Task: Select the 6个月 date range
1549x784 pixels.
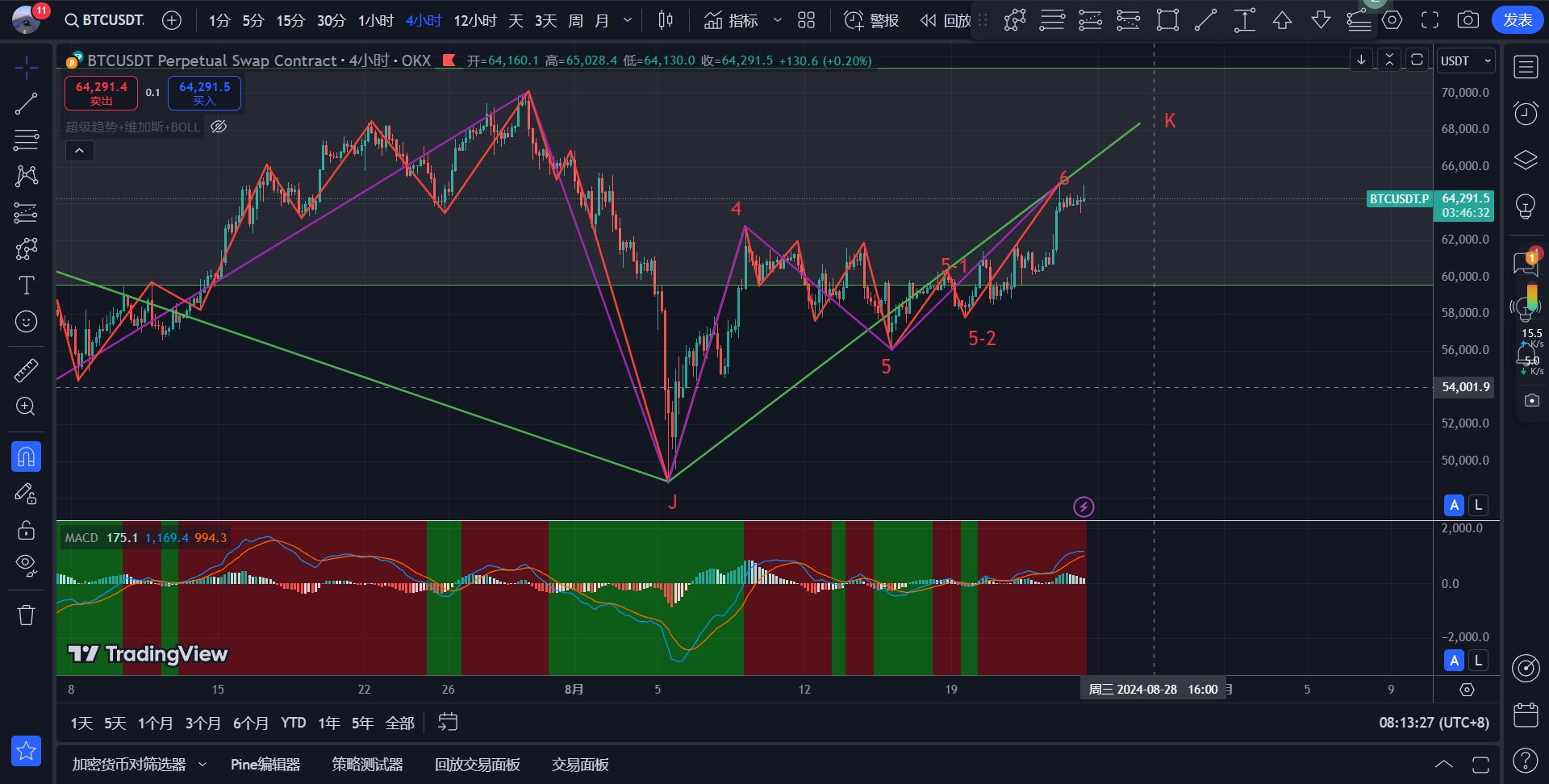Action: pyautogui.click(x=251, y=723)
